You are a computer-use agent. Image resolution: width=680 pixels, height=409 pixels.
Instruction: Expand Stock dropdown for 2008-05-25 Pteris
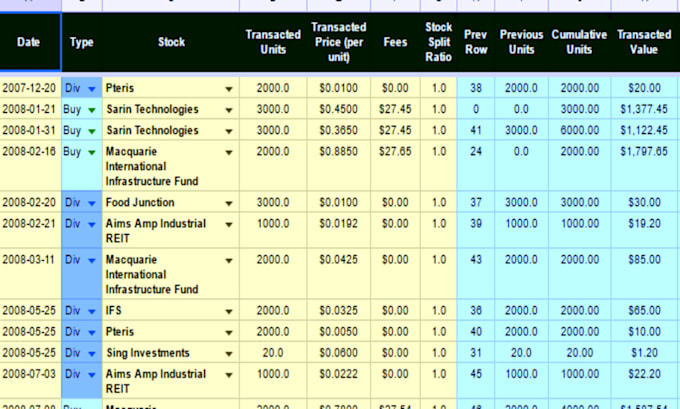[x=229, y=333]
